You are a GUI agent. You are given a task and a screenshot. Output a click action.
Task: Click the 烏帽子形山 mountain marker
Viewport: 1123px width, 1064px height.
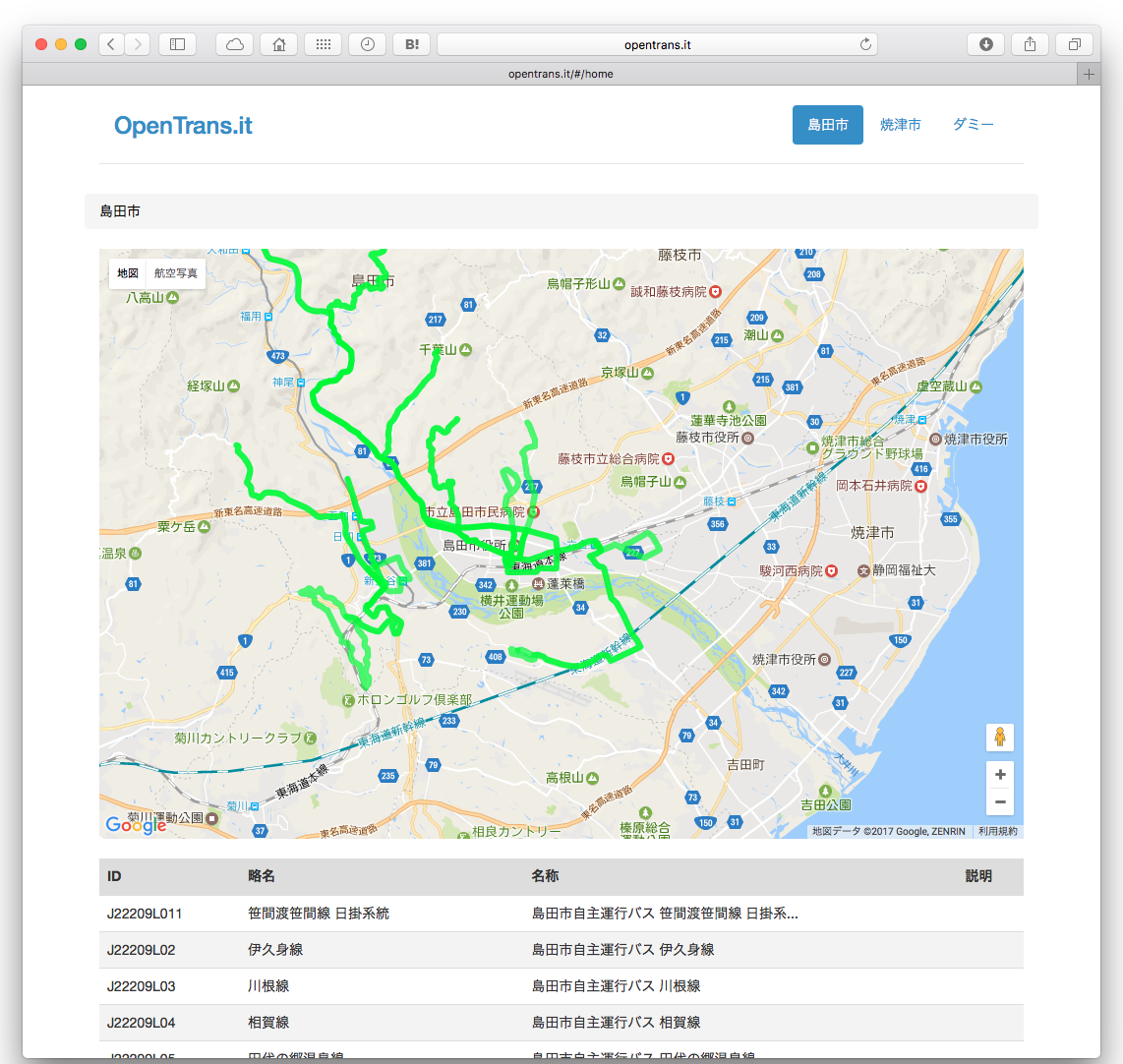click(x=619, y=283)
